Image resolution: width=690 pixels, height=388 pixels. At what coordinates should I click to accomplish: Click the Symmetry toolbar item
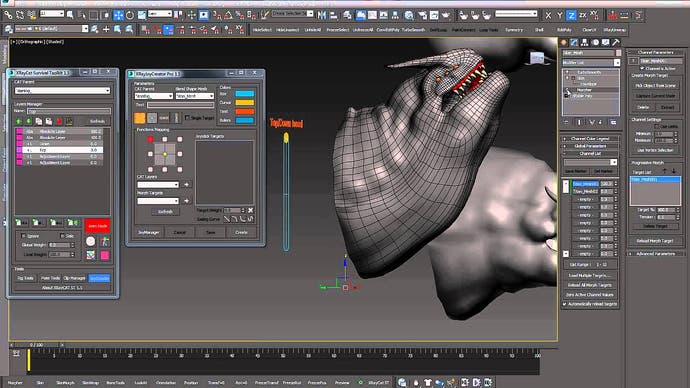(514, 30)
